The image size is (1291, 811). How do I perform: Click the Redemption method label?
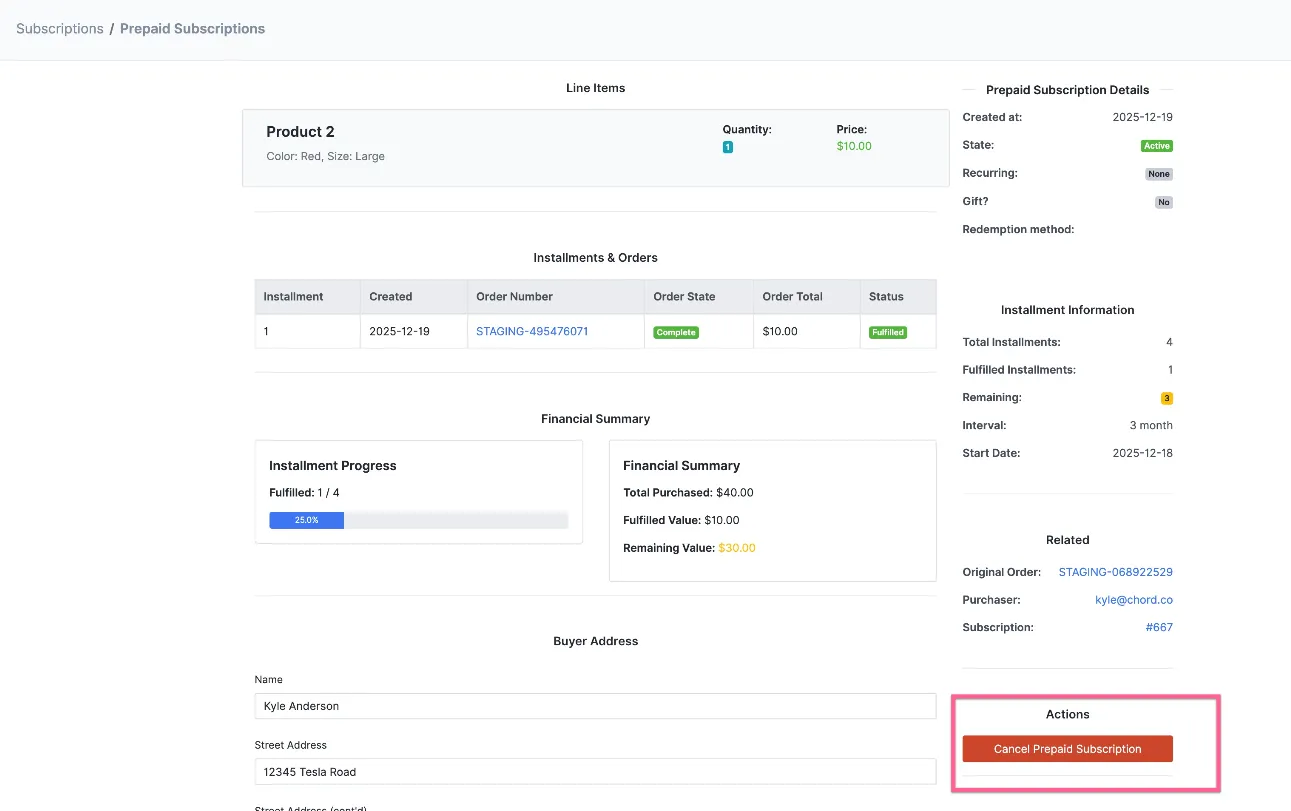[x=1018, y=229]
